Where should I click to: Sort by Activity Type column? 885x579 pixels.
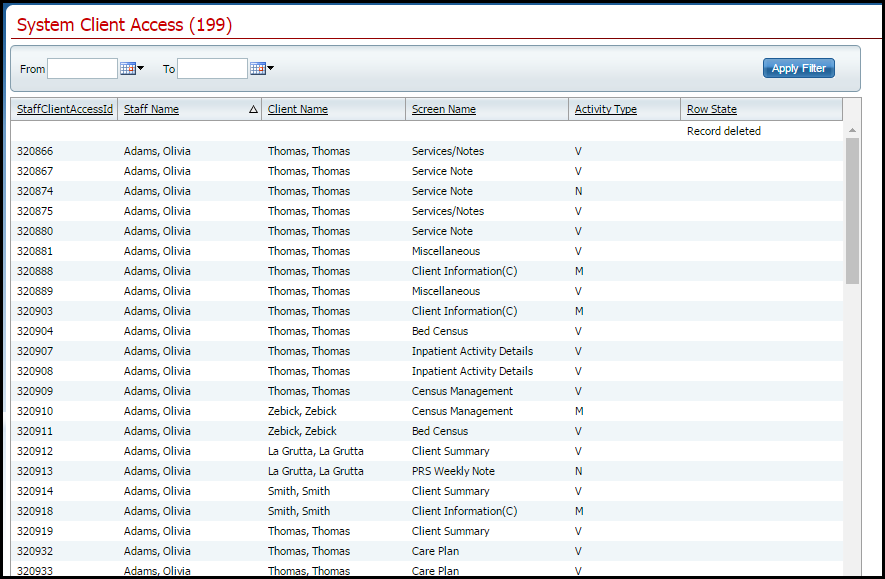pos(605,110)
